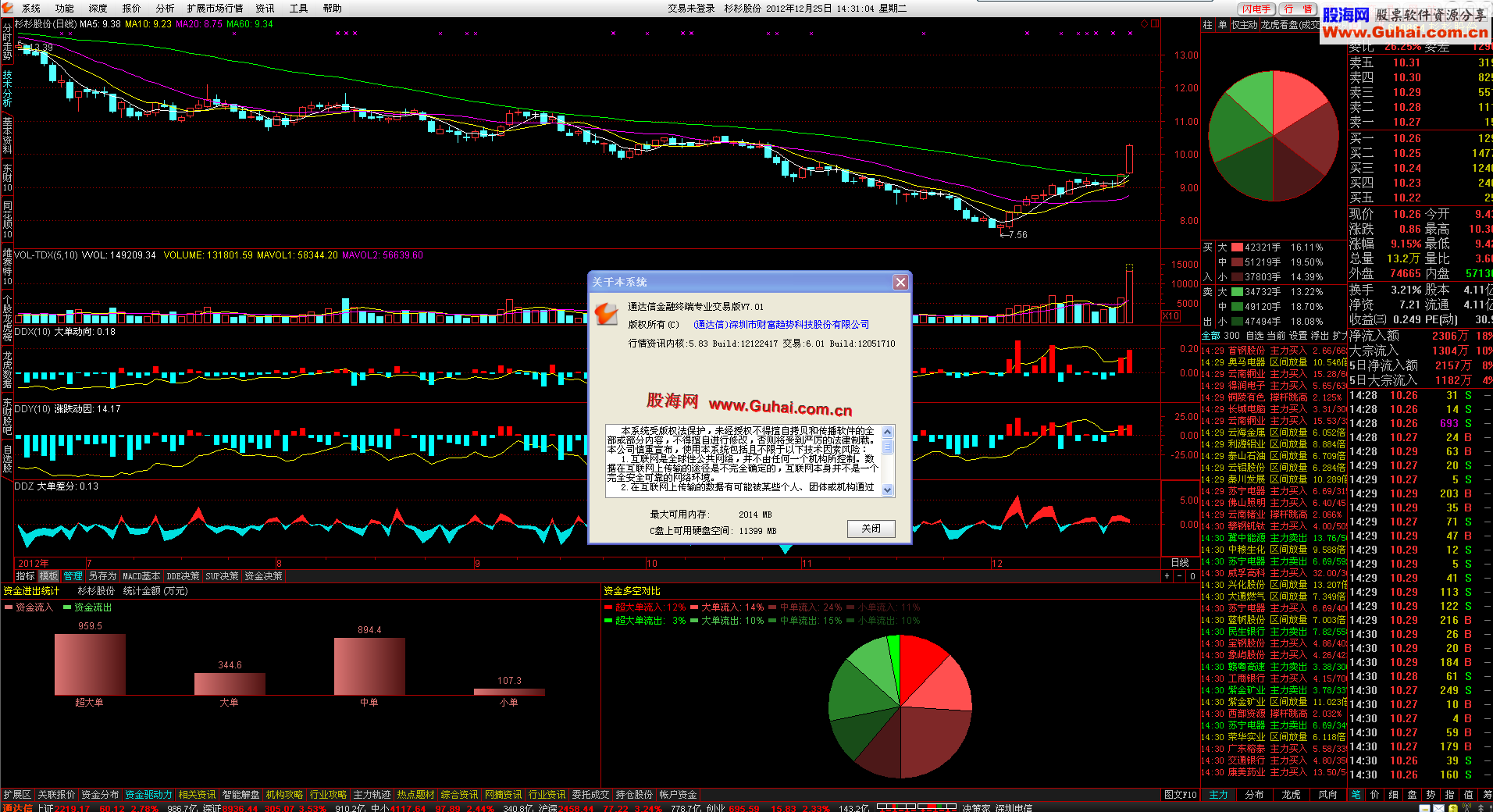Click the dialog text scrollbar thumb

[888, 447]
